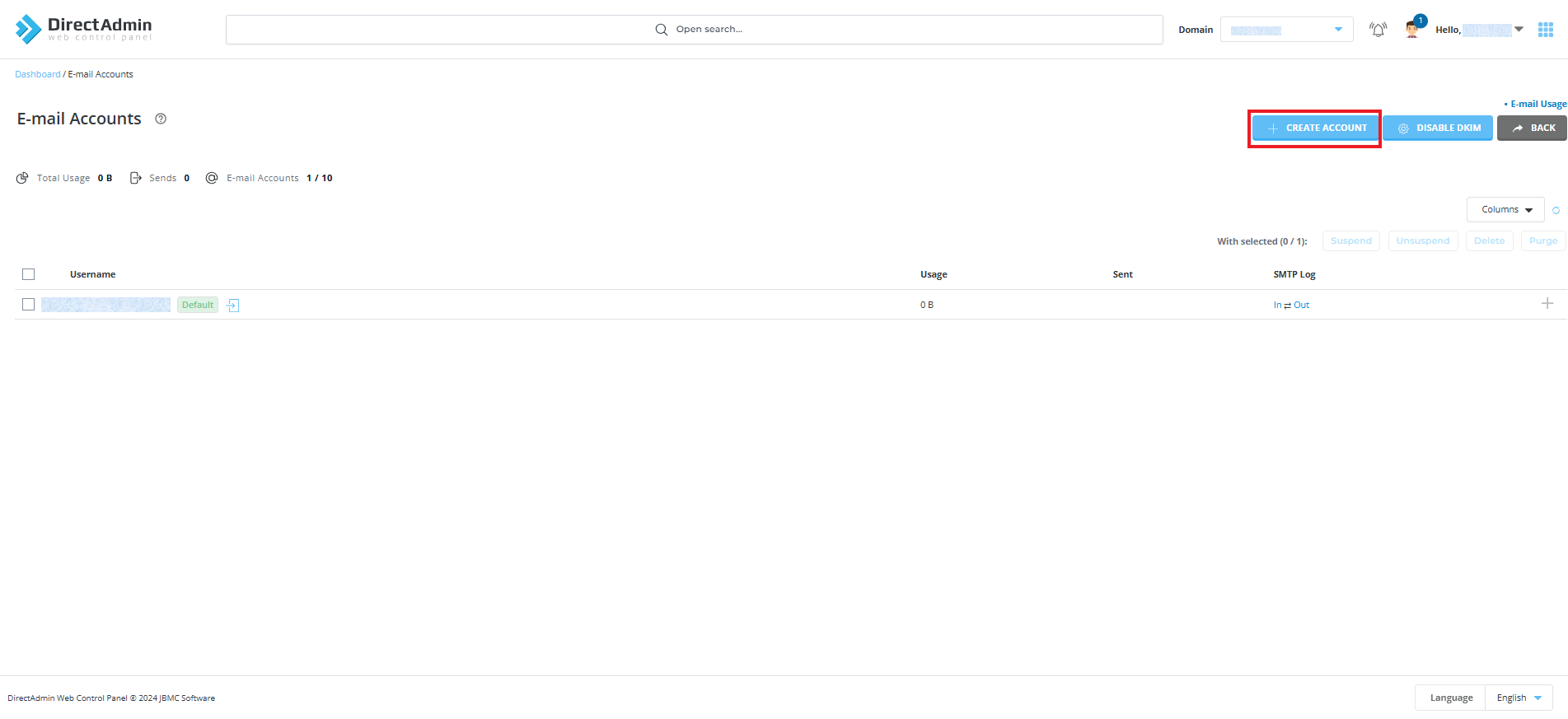This screenshot has width=1568, height=719.
Task: Open the notifications bell icon
Action: 1378,30
